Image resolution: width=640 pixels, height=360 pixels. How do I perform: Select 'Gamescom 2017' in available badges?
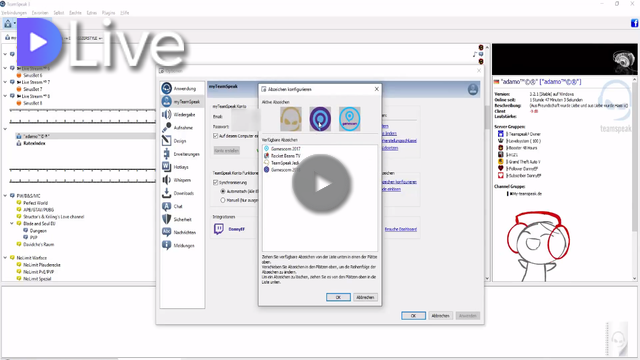(285, 149)
